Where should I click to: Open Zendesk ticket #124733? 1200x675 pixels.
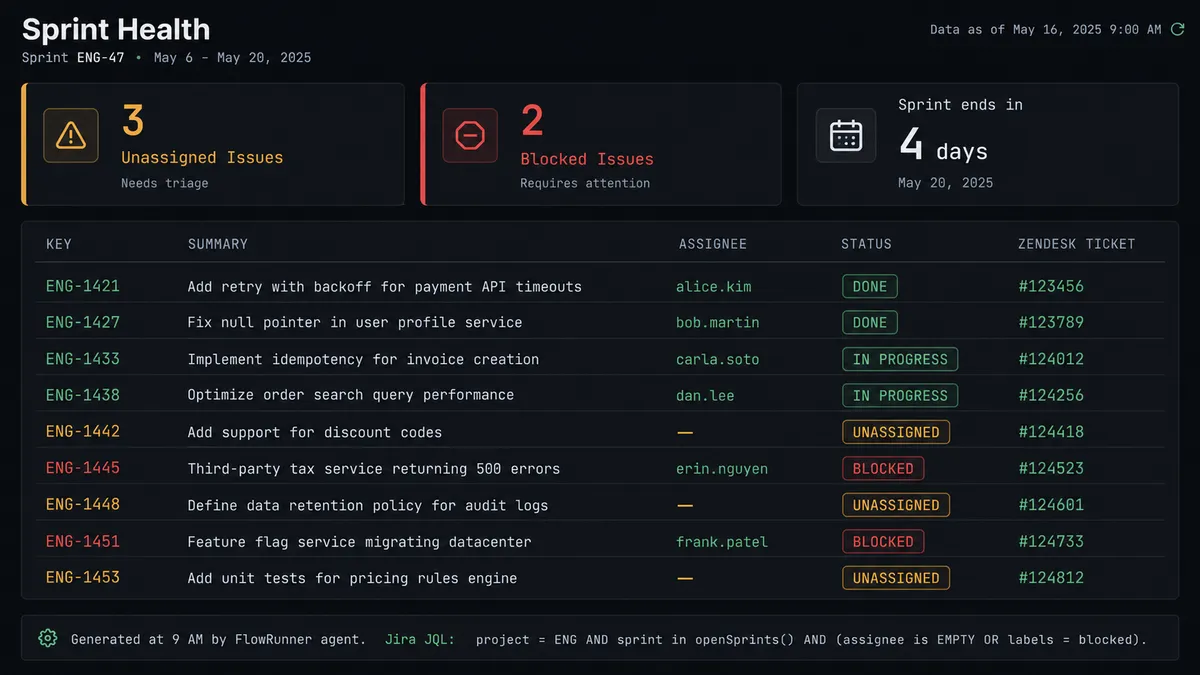[1051, 541]
